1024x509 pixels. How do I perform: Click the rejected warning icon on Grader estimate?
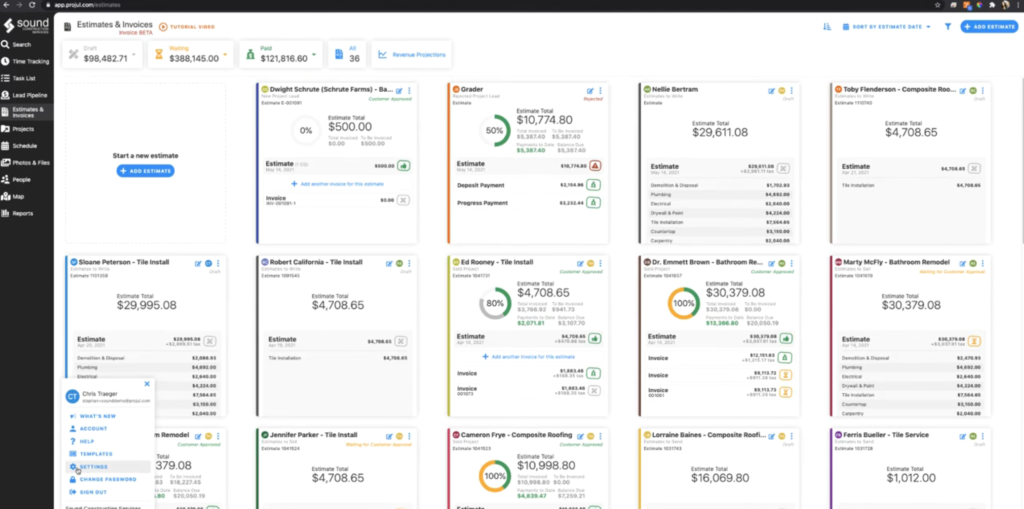595,166
